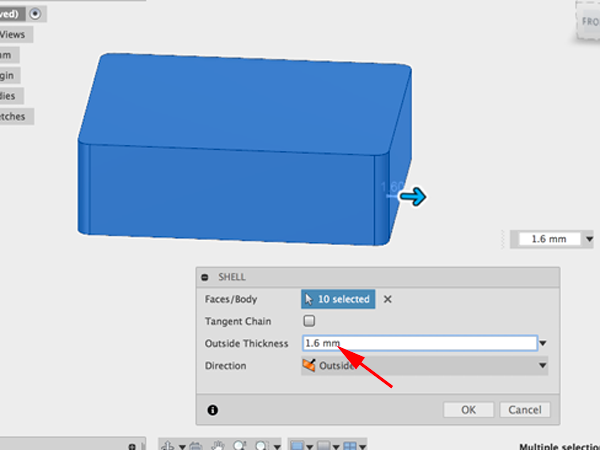The image size is (600, 450).
Task: Cancel the Shell operation
Action: click(525, 410)
